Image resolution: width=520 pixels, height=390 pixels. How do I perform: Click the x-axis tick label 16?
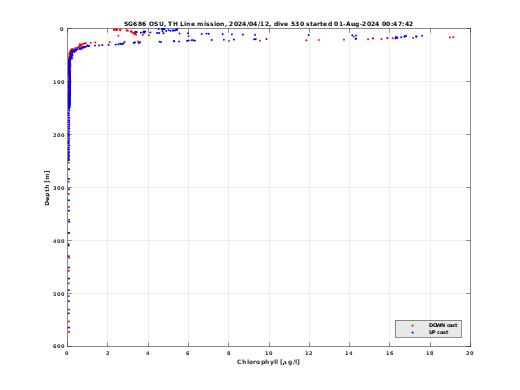389,353
